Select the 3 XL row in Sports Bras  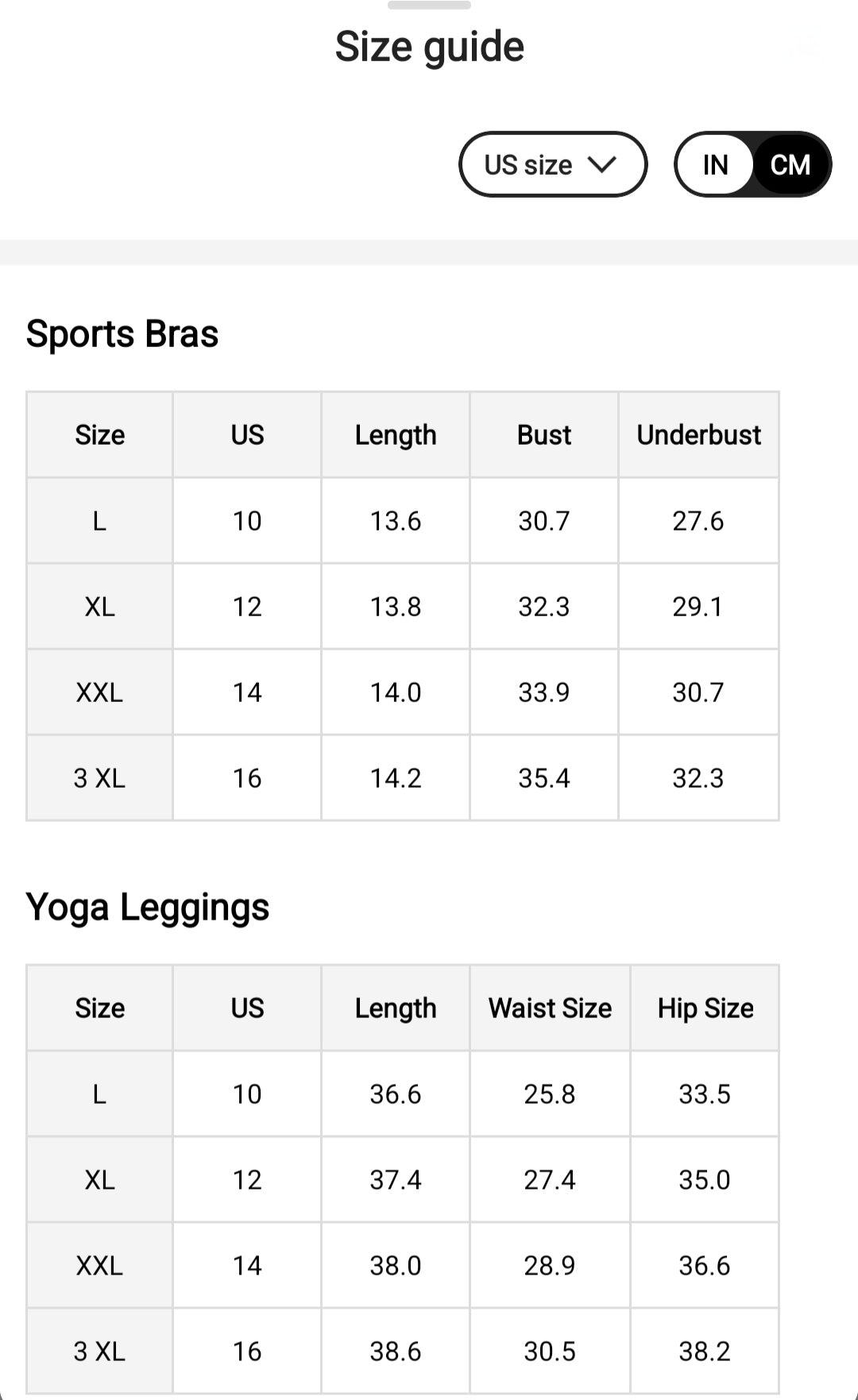[x=99, y=778]
